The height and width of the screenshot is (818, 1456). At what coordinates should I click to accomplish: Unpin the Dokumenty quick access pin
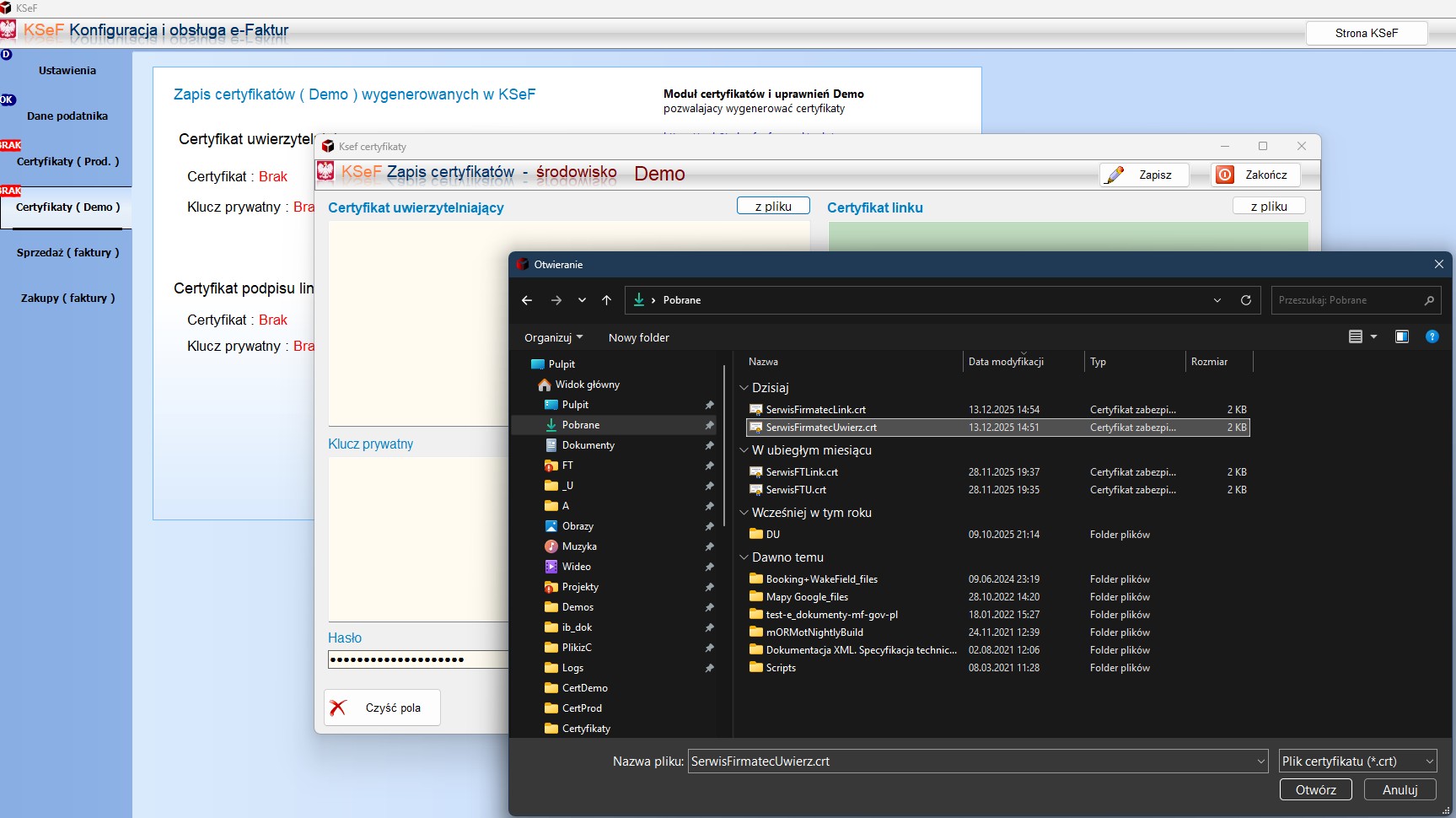[709, 445]
